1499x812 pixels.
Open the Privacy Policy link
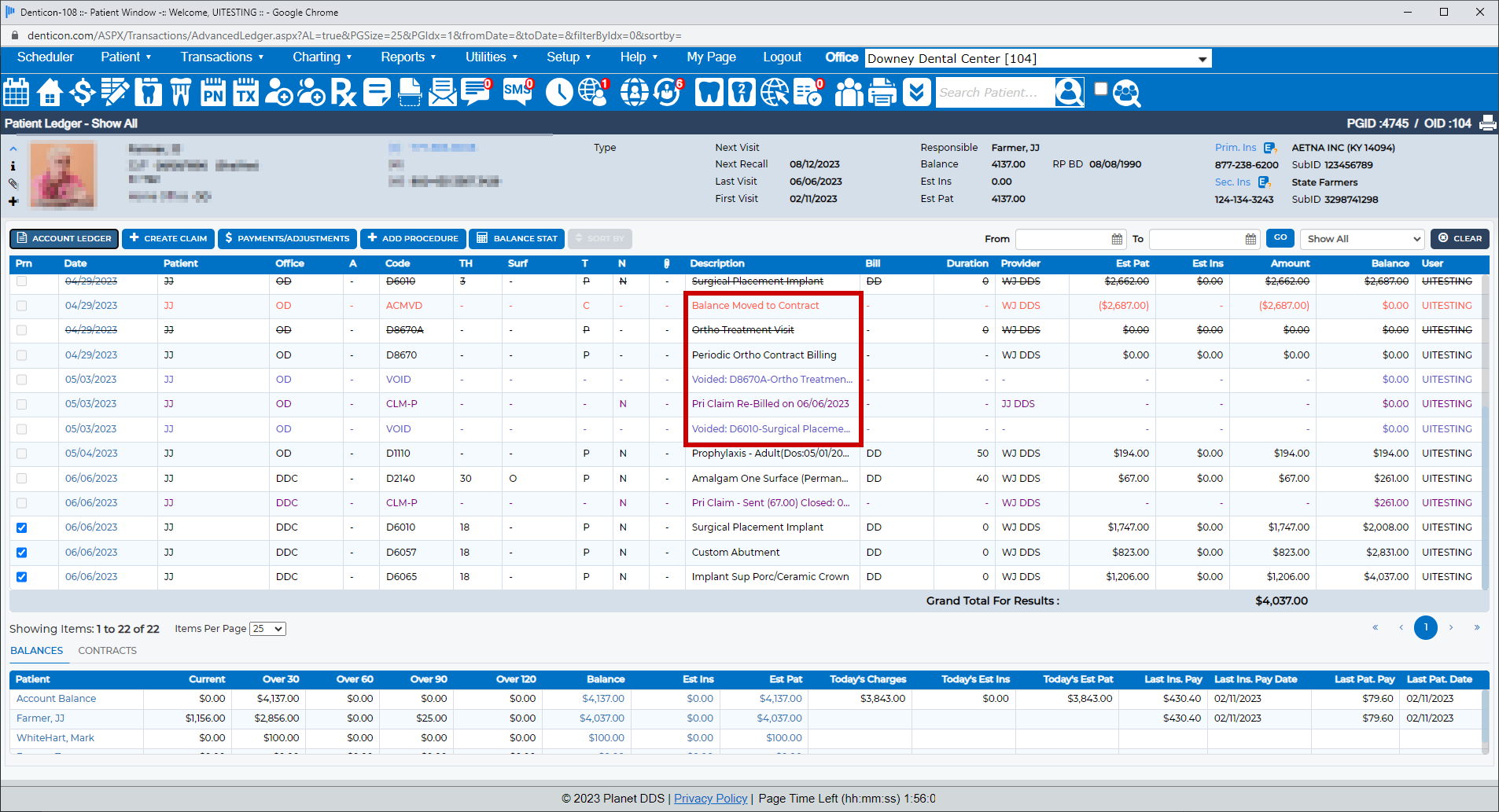[x=710, y=799]
